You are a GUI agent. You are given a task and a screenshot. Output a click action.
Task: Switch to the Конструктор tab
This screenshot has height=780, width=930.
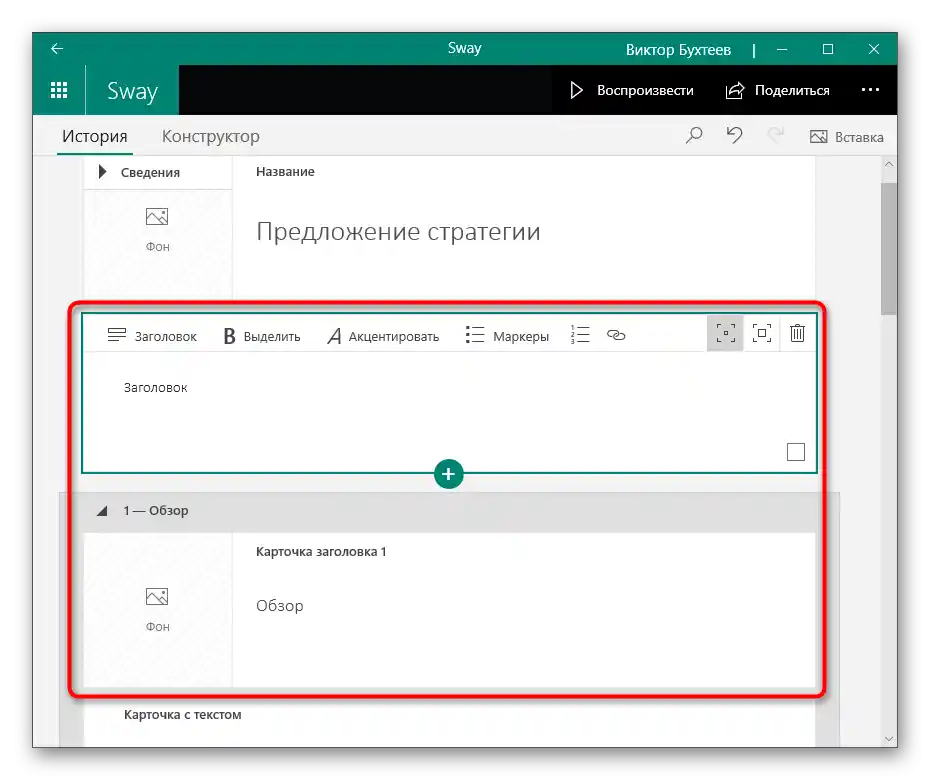tap(211, 136)
